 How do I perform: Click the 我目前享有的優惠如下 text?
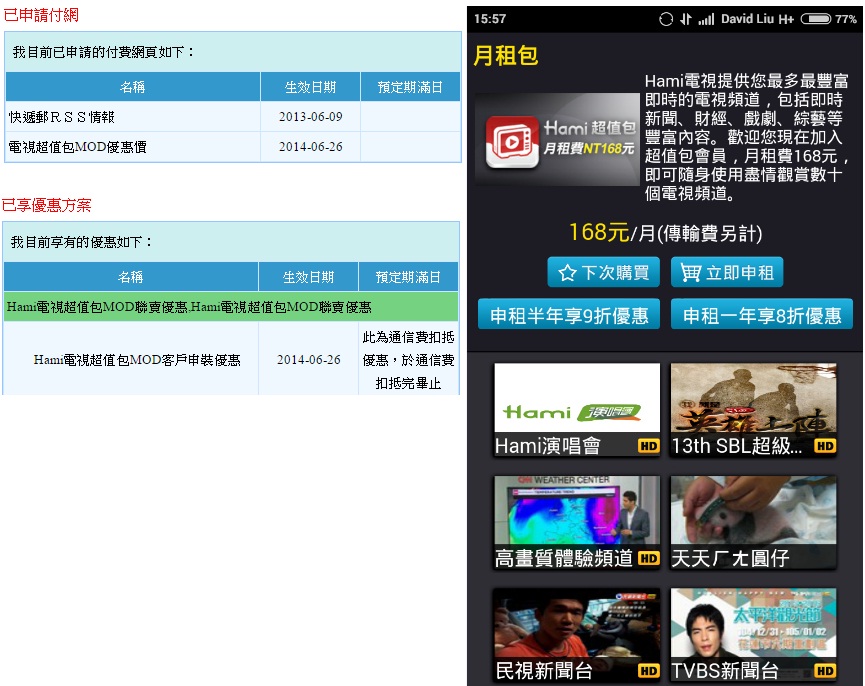tap(82, 242)
